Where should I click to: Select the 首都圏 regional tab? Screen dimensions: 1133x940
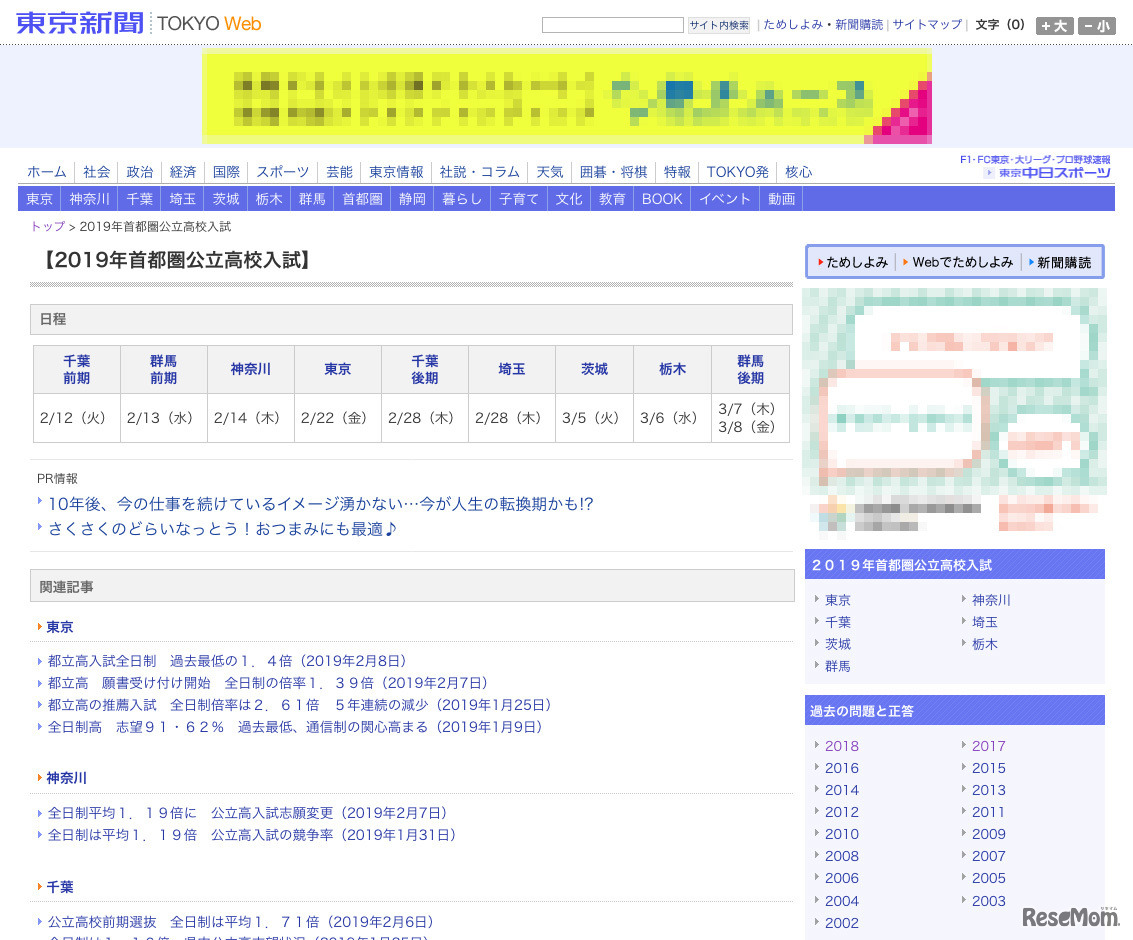pos(360,198)
